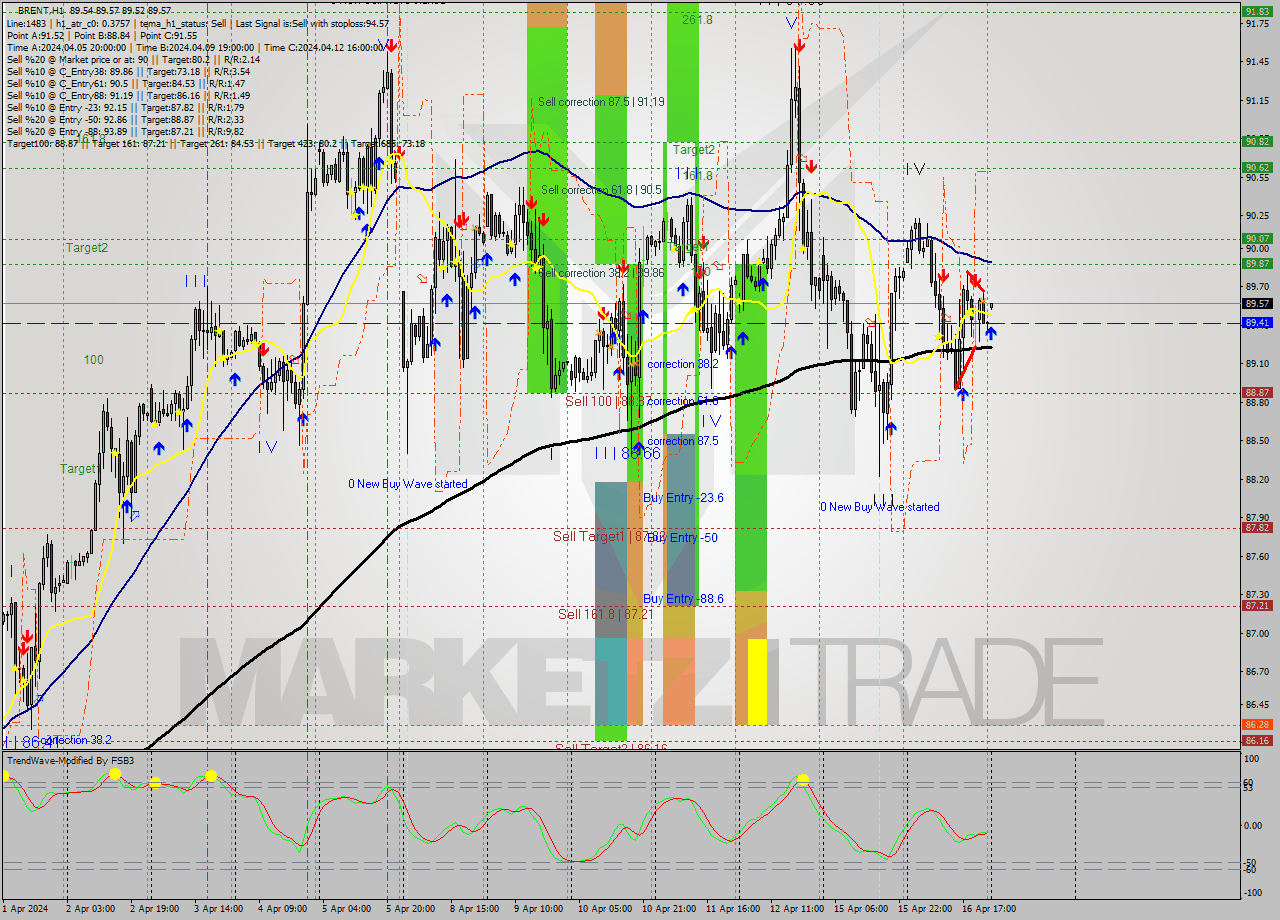Click the 'Sell 161.8 | 87.21' label
1280x920 pixels.
point(604,614)
